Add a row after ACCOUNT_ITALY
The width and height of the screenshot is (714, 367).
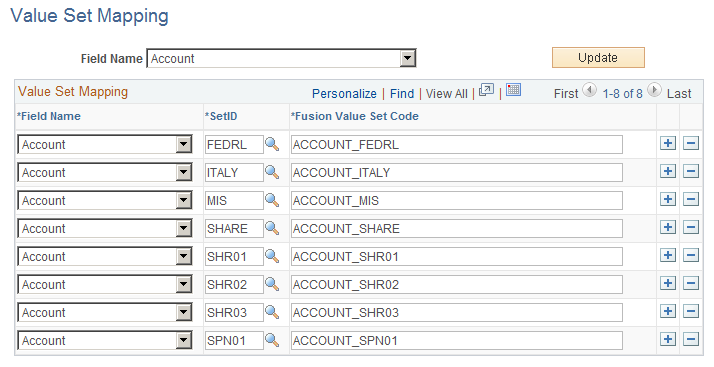point(668,172)
